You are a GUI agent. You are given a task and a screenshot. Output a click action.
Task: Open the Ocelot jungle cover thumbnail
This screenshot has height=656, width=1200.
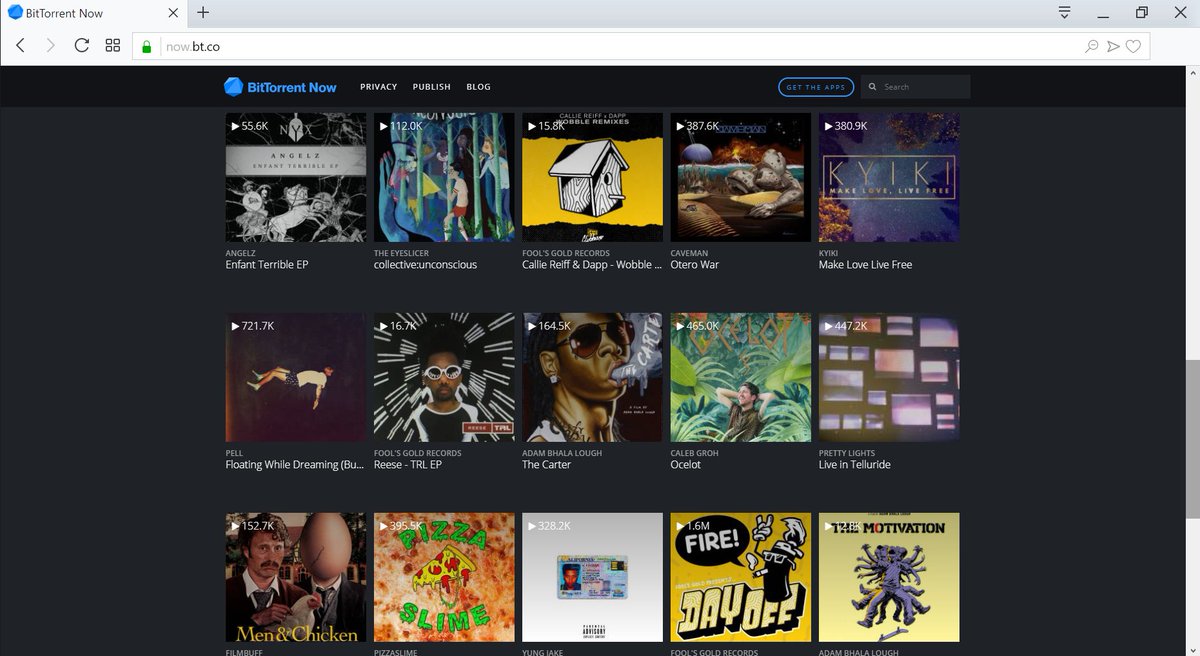click(x=741, y=377)
